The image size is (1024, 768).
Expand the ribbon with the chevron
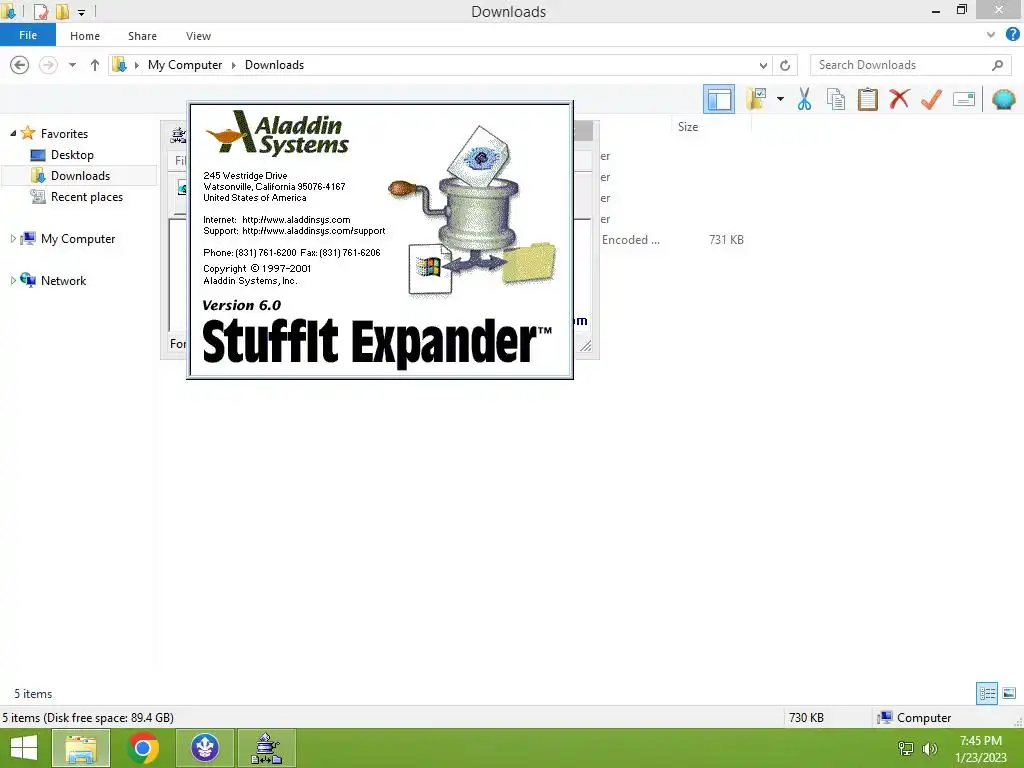click(x=991, y=35)
